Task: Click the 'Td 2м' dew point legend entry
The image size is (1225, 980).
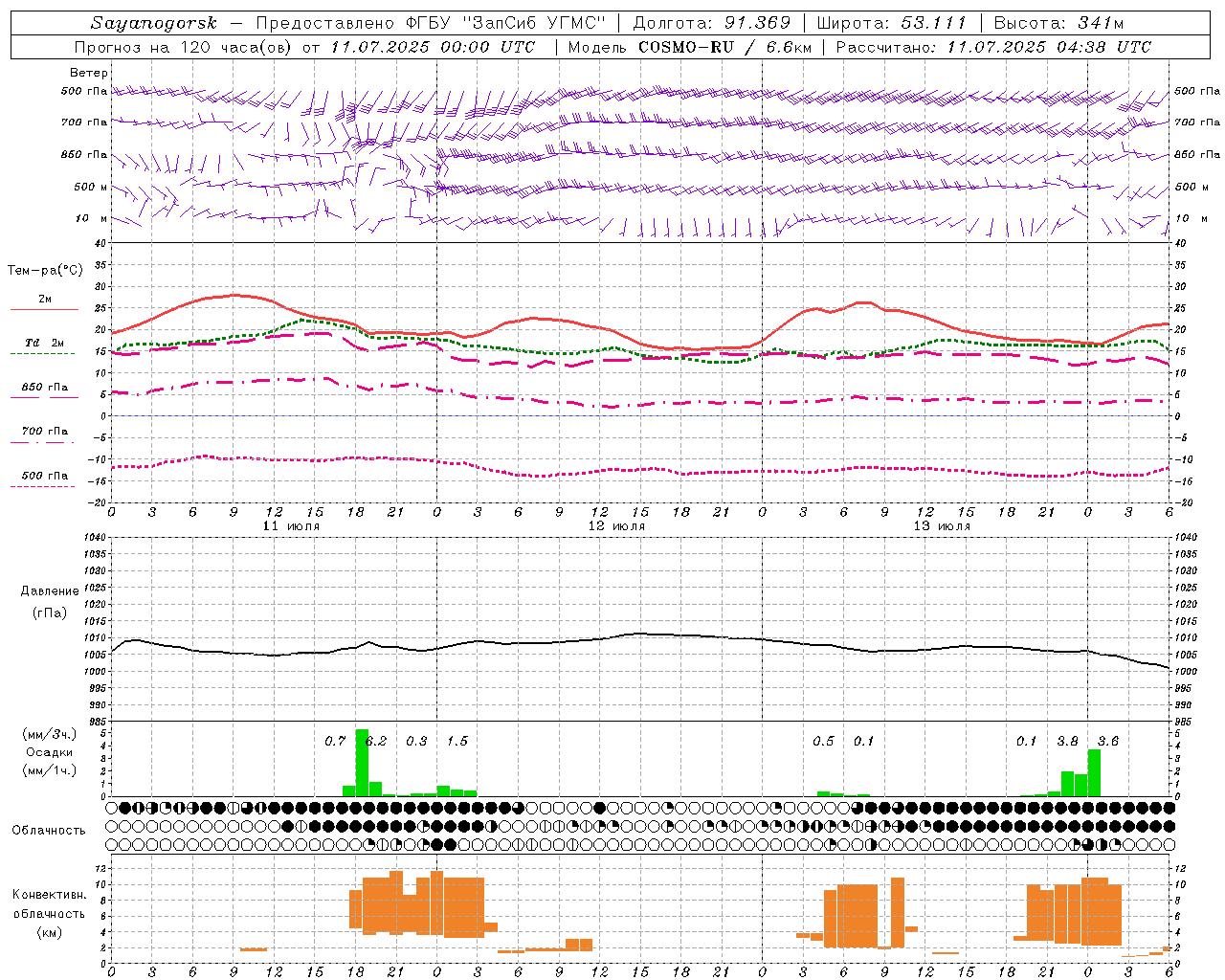Action: point(44,343)
